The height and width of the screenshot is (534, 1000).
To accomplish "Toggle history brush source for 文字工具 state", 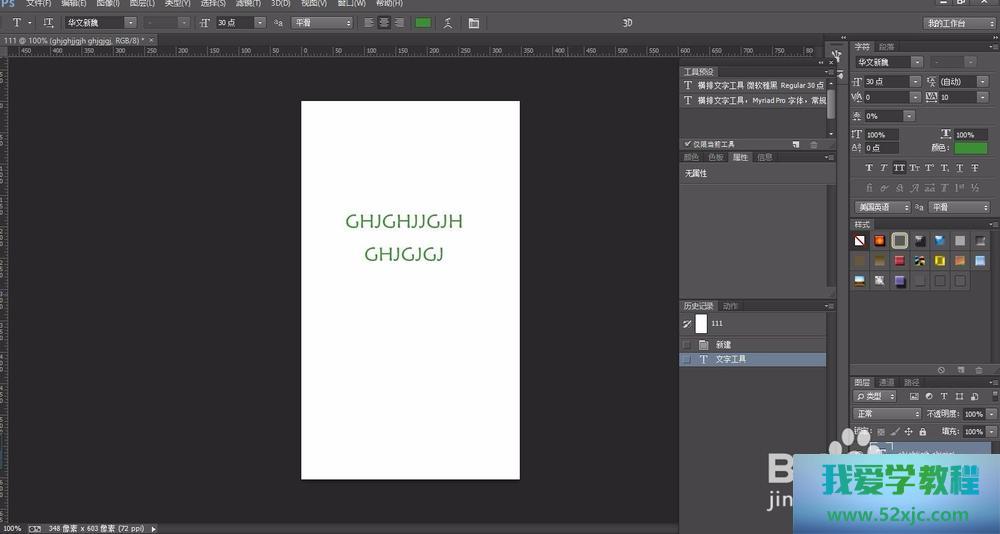I will click(x=686, y=359).
